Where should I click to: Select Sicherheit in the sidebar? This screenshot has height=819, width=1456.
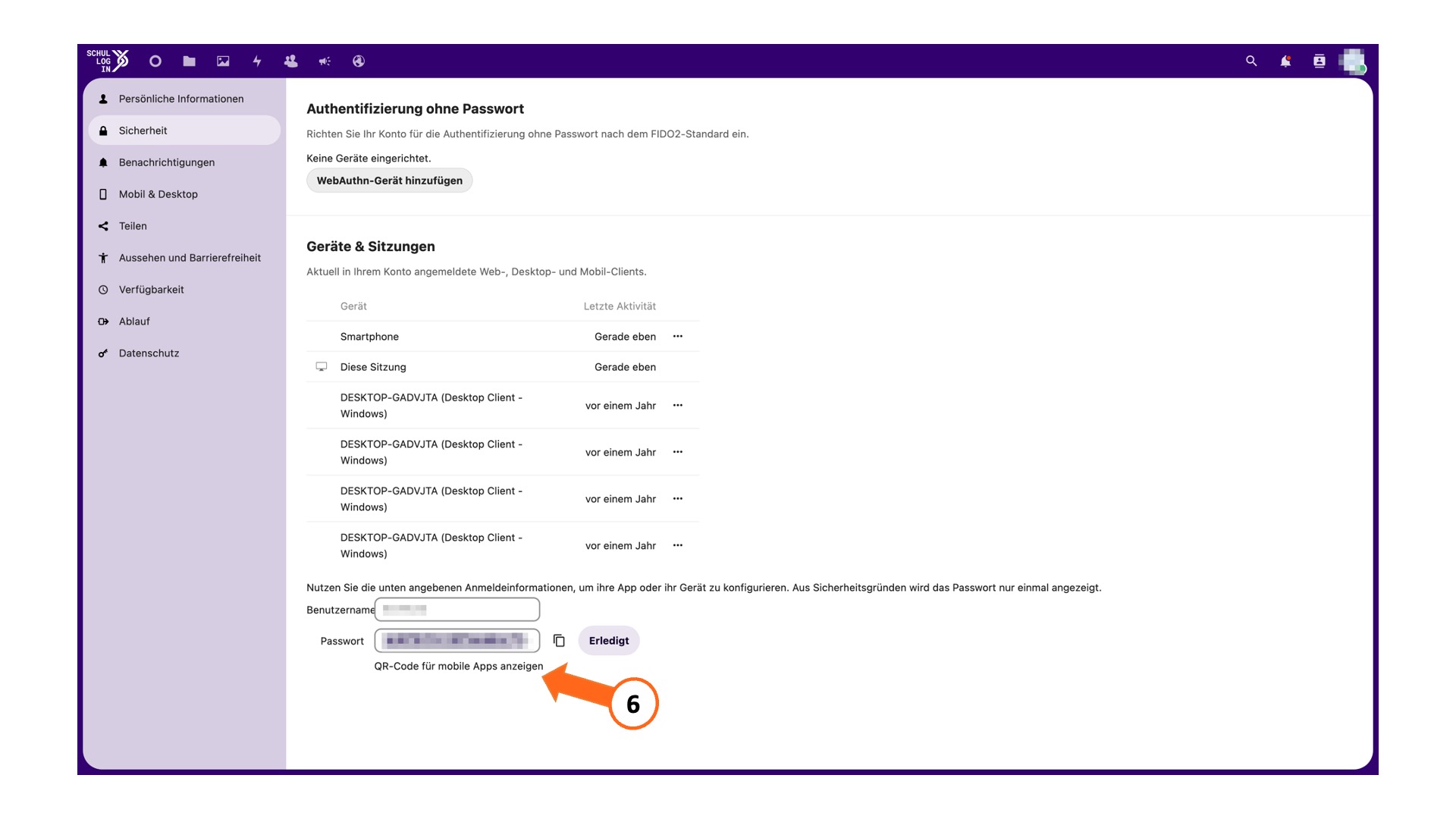[x=184, y=130]
